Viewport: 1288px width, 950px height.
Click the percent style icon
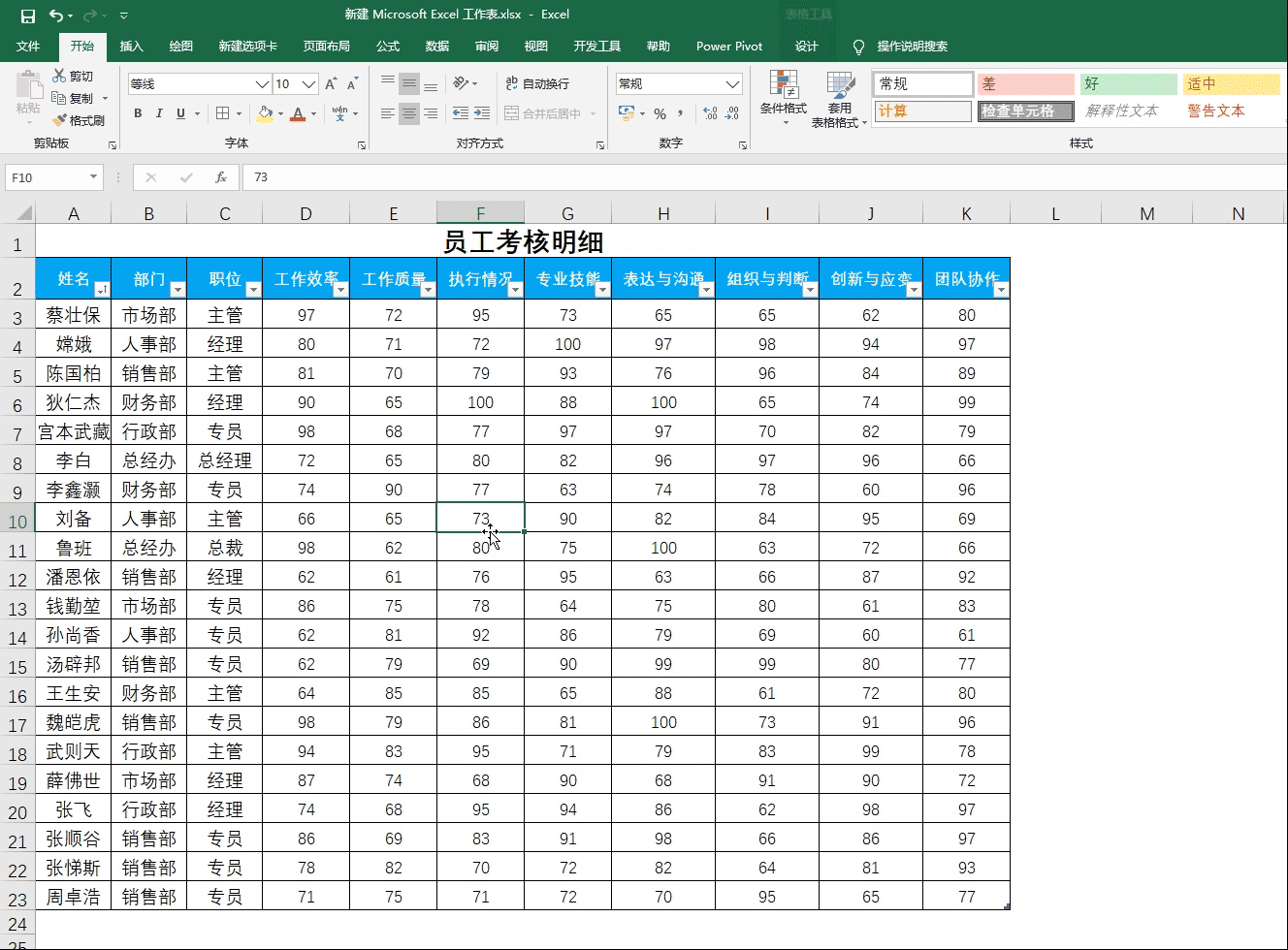(660, 113)
